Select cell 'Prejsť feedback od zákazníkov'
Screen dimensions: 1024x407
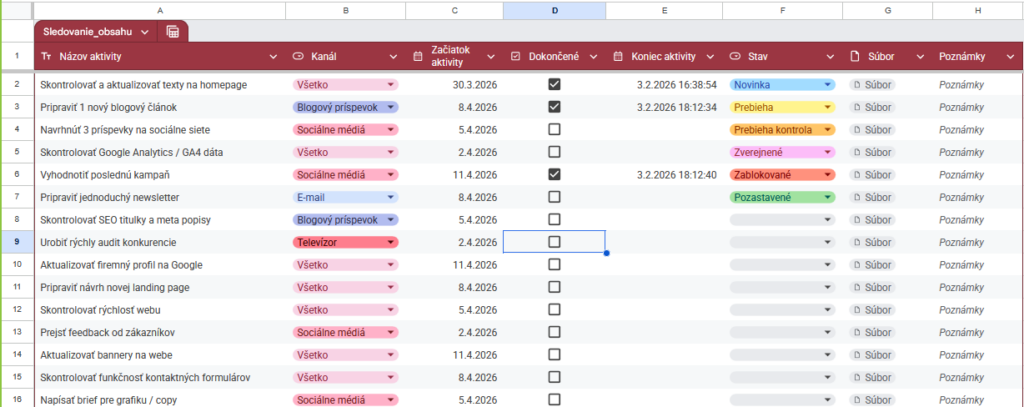tap(160, 333)
